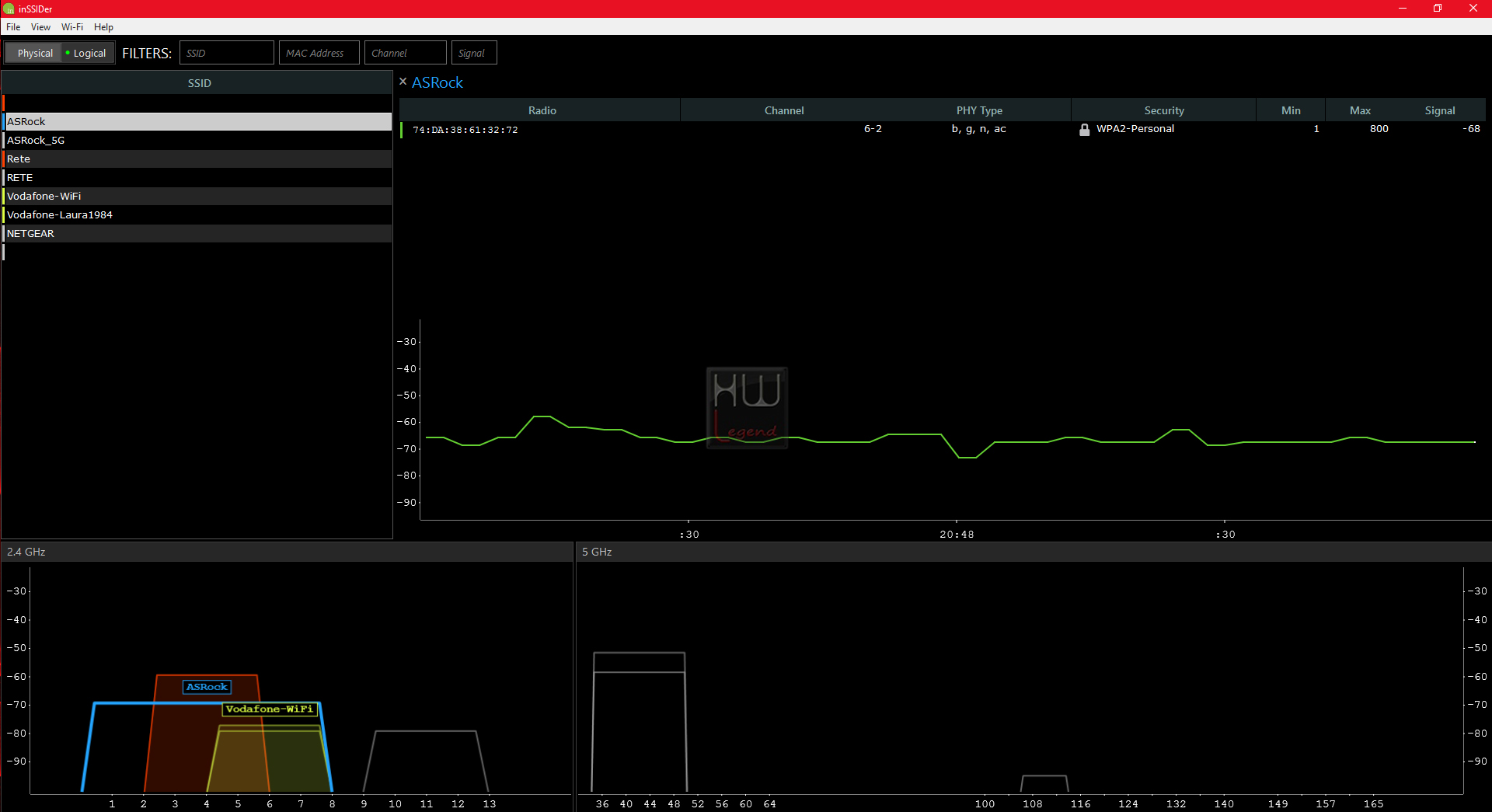Click the WPA2 padlock security icon
Viewport: 1492px width, 812px height.
pyautogui.click(x=1085, y=130)
